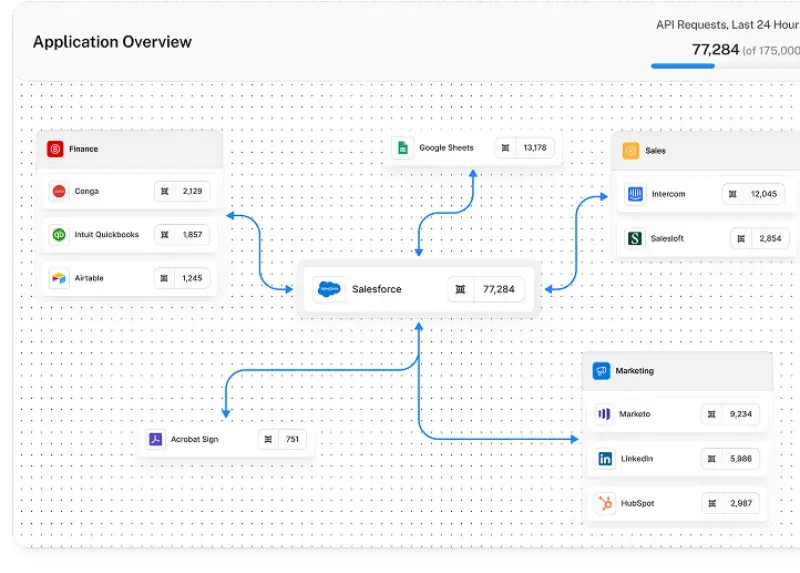Click the Airtable logo icon
The image size is (800, 573).
(x=59, y=278)
